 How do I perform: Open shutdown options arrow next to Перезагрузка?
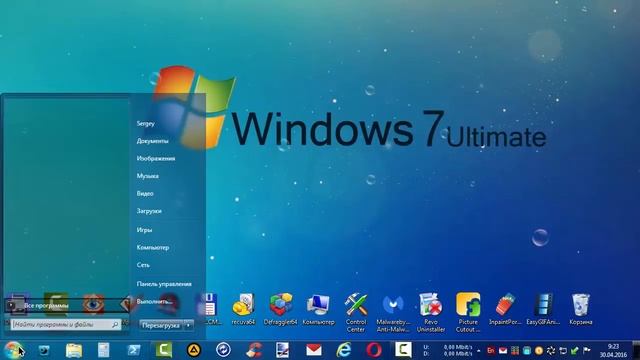[188, 326]
